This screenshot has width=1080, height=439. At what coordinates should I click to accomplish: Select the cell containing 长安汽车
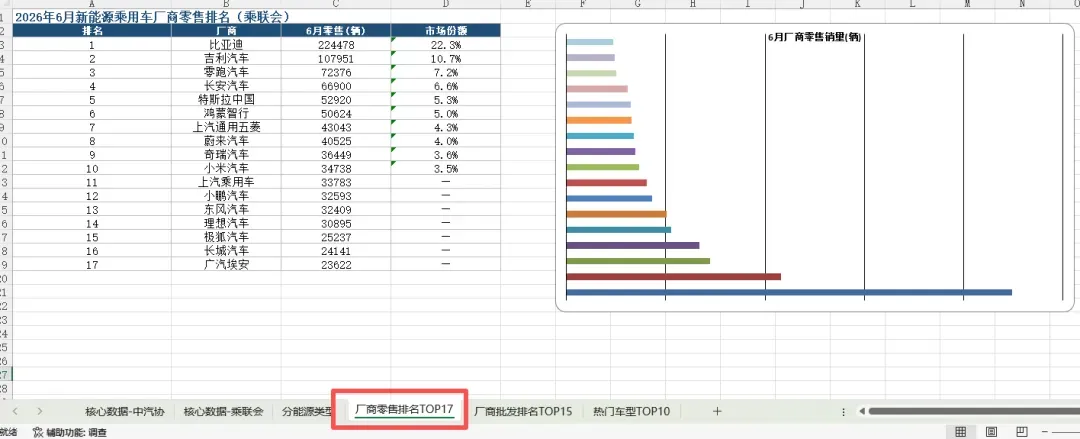(x=226, y=86)
